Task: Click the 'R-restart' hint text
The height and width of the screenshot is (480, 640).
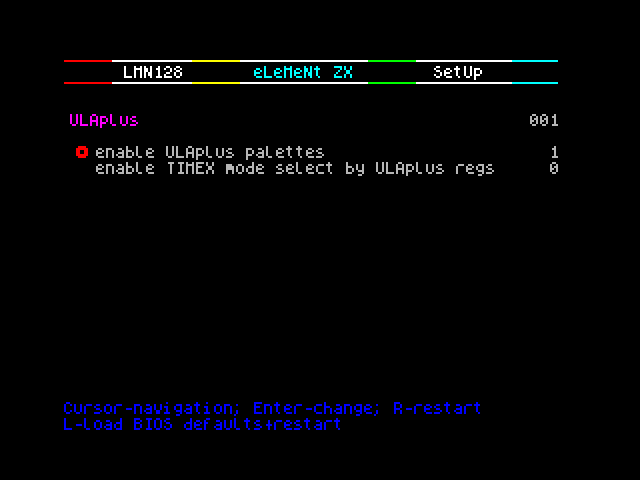Action: [437, 408]
